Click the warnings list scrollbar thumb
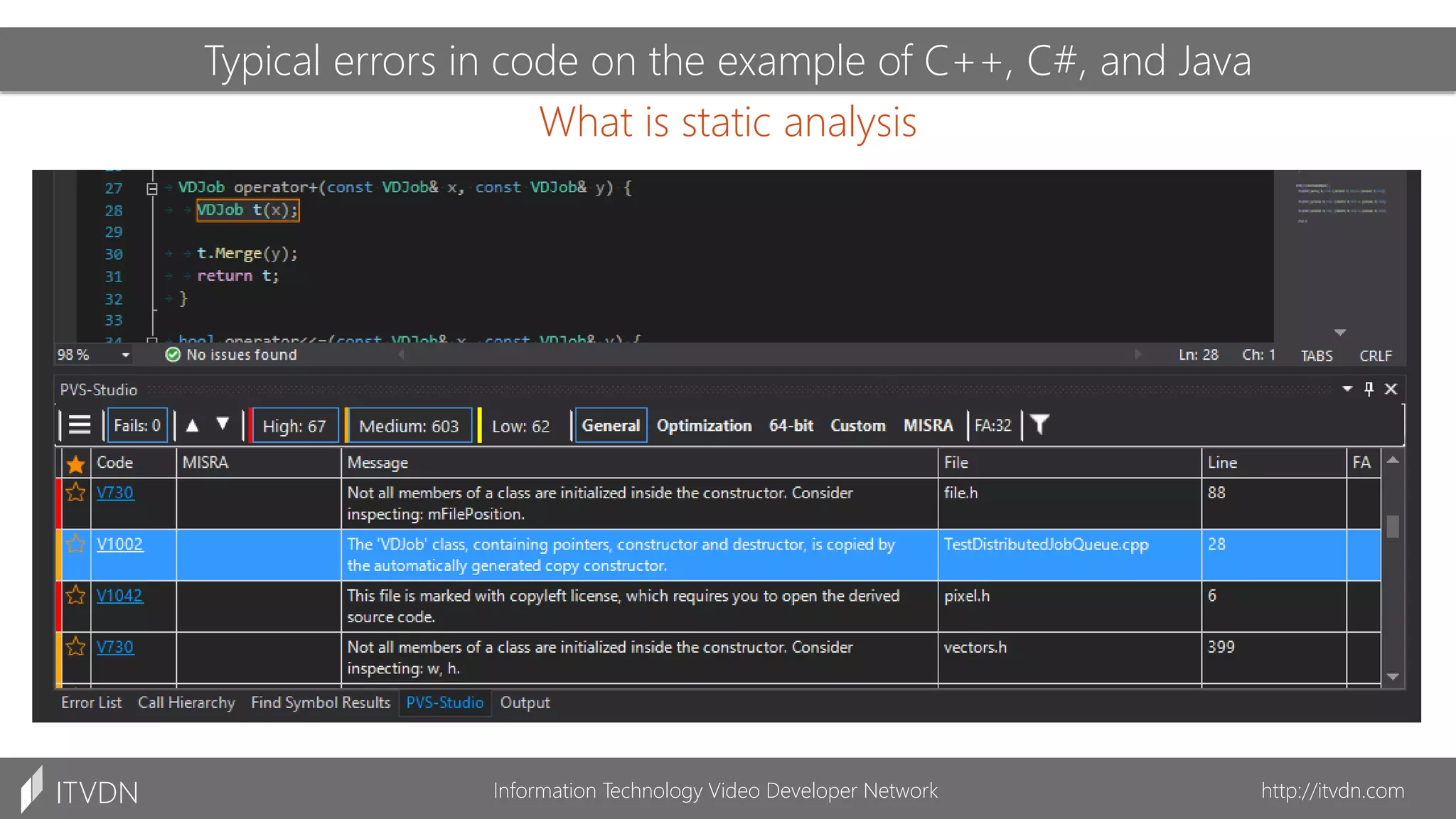The height and width of the screenshot is (819, 1456). (1393, 526)
